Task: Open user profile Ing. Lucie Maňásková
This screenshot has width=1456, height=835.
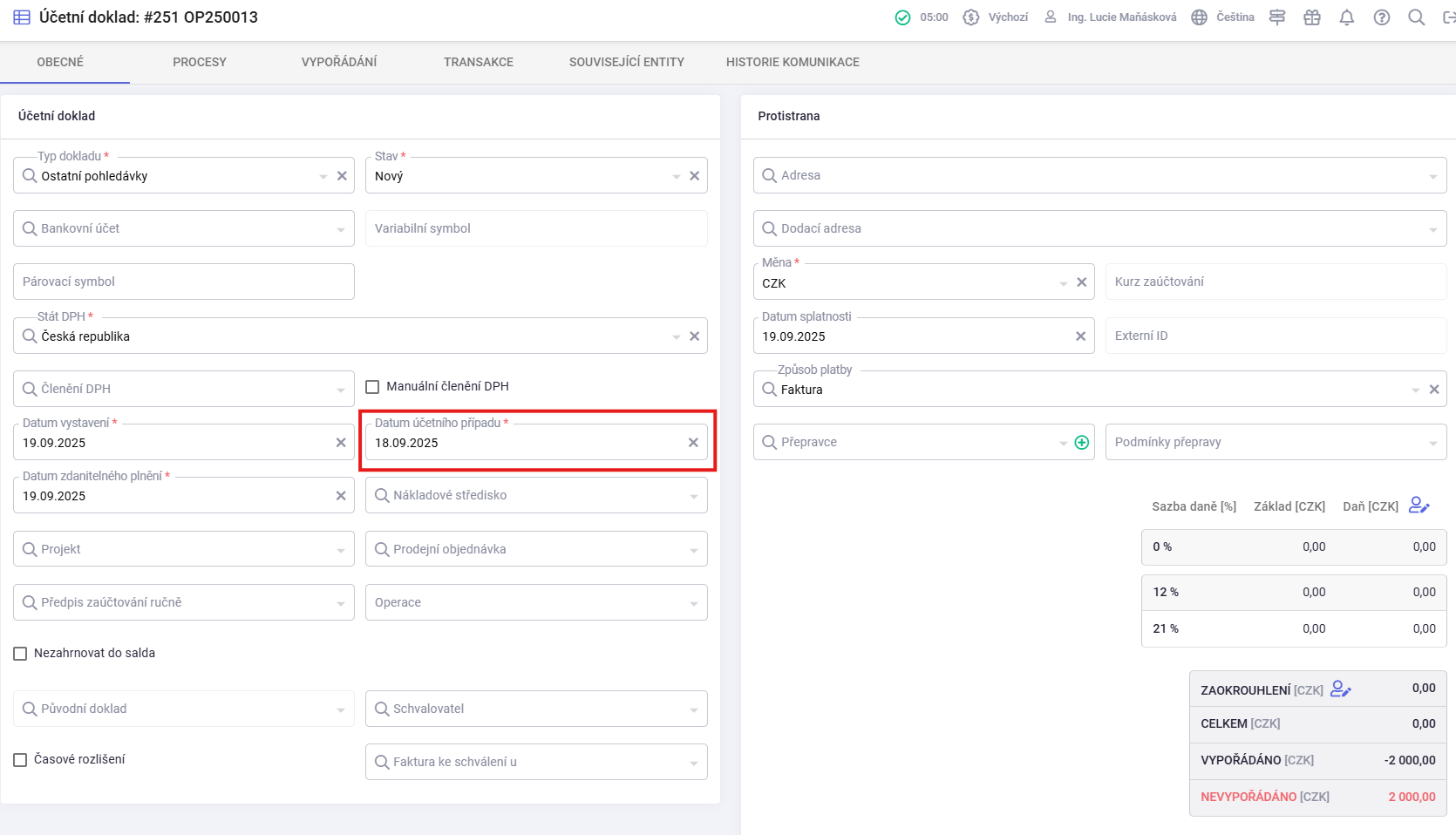Action: pyautogui.click(x=1111, y=17)
